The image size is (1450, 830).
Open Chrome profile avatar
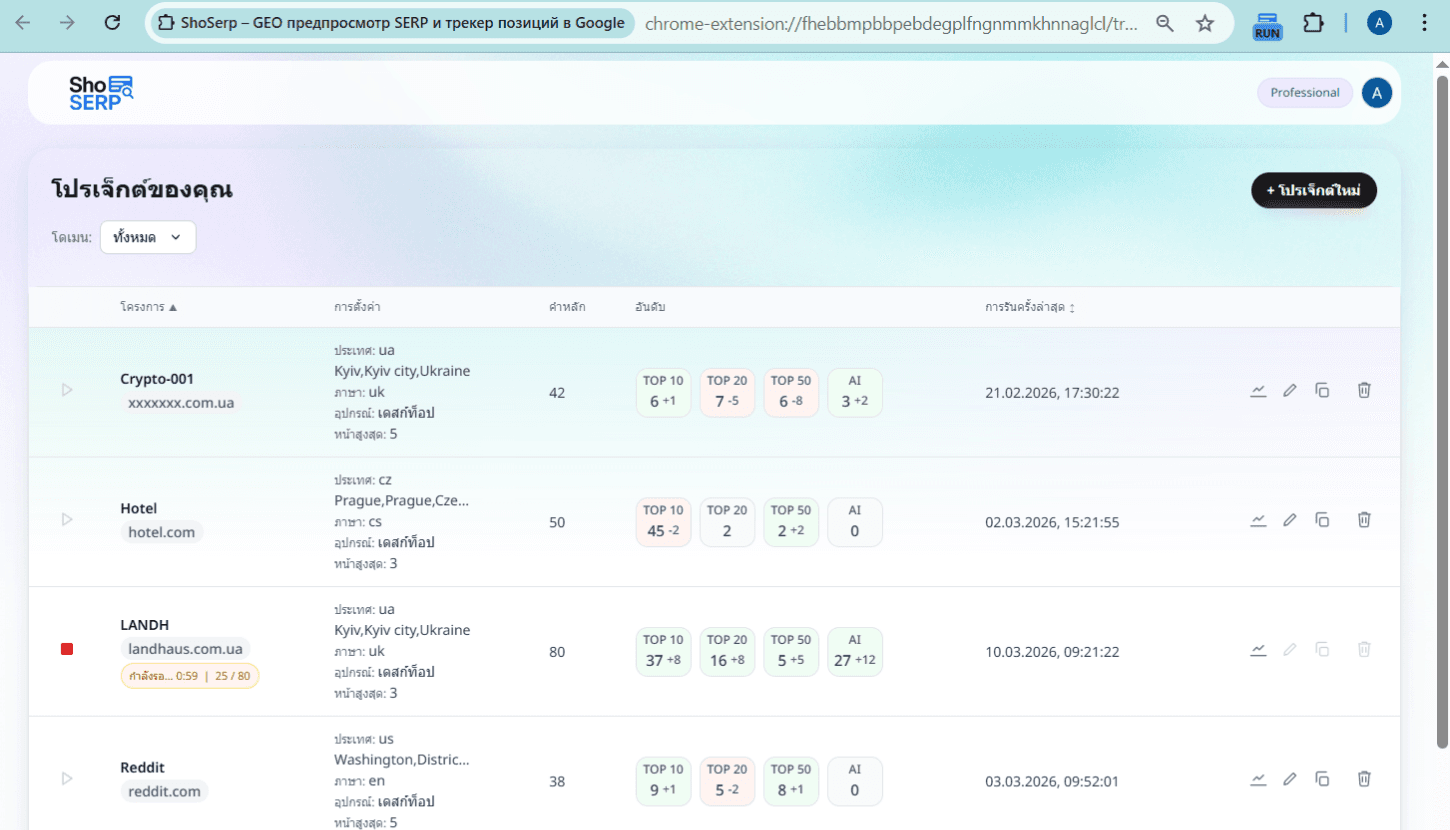1379,23
